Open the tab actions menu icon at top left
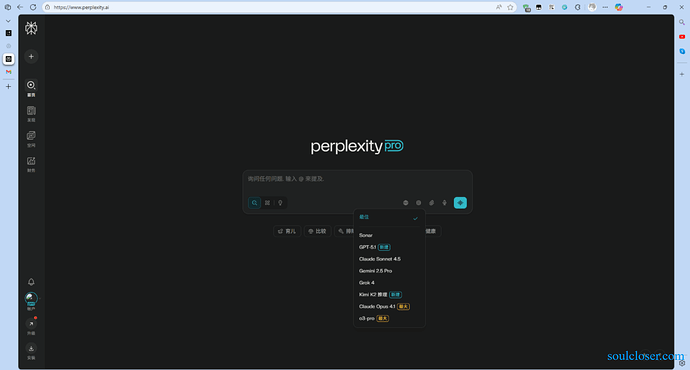 coord(7,7)
